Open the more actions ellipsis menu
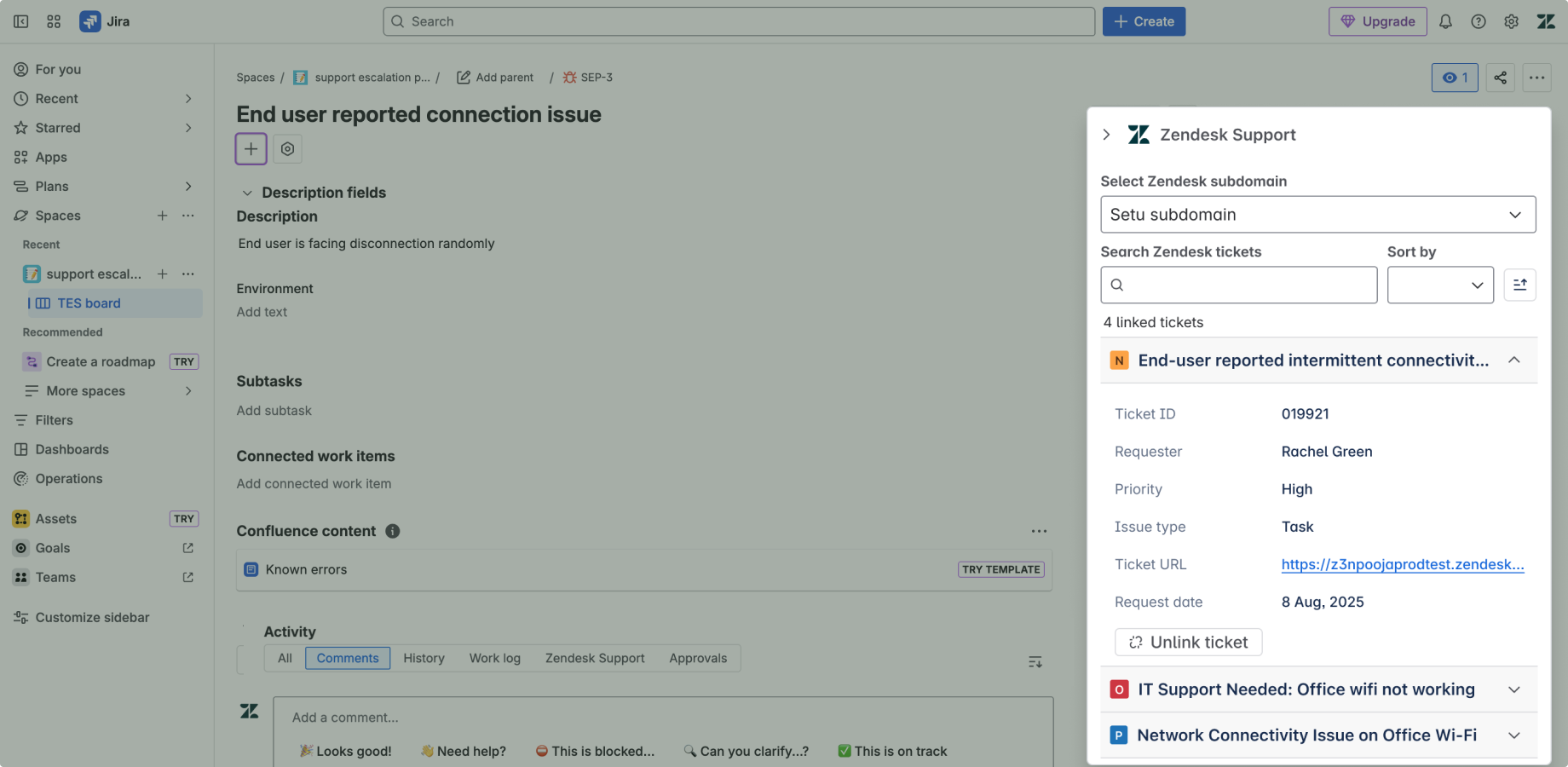 click(x=1536, y=78)
